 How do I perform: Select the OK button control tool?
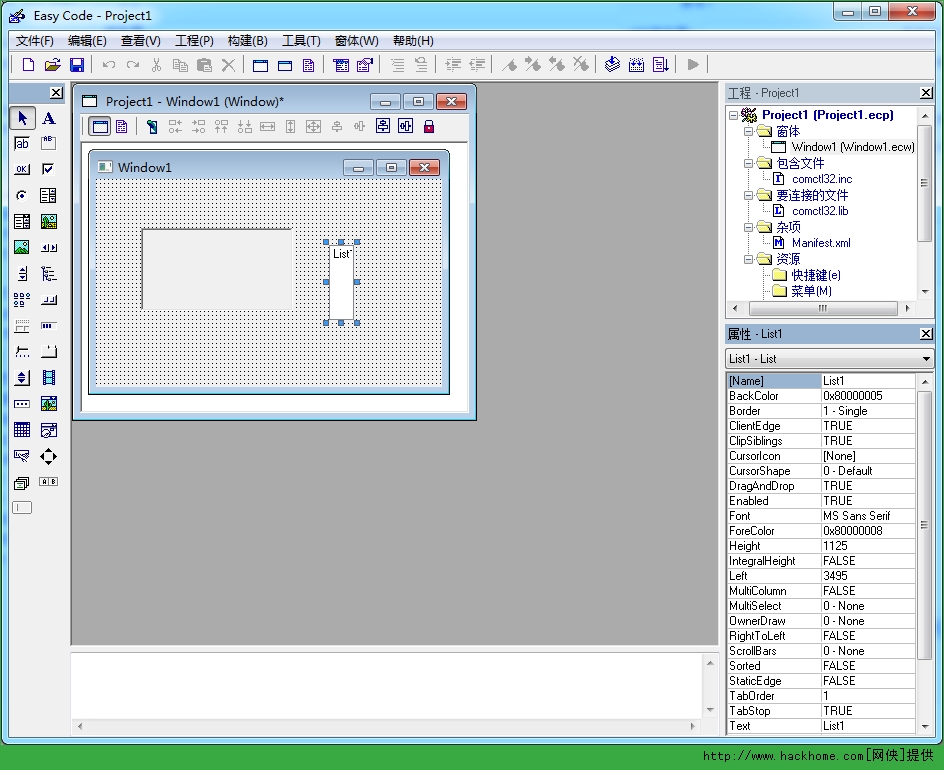22,169
